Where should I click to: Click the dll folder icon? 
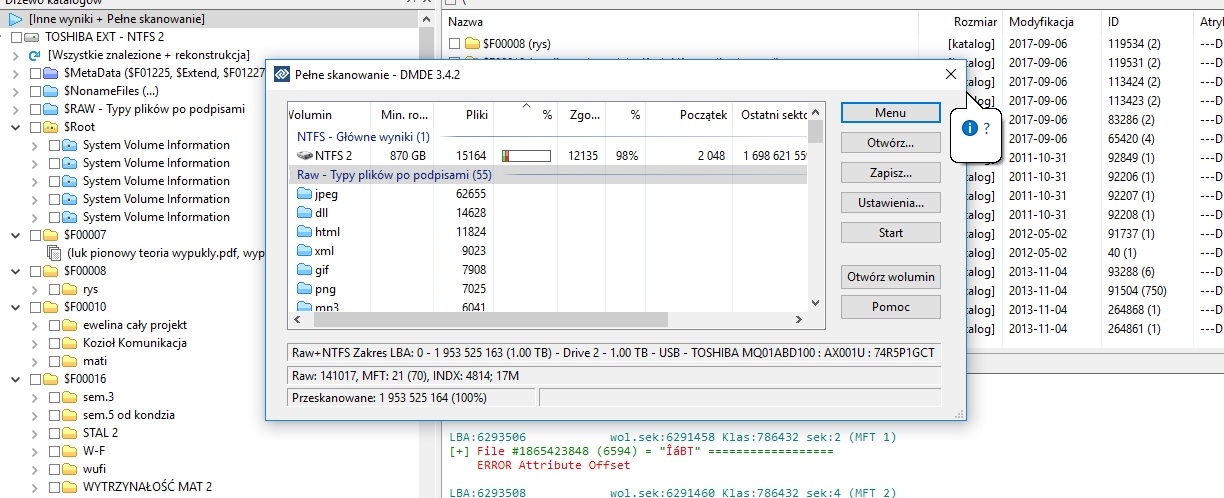tap(305, 213)
